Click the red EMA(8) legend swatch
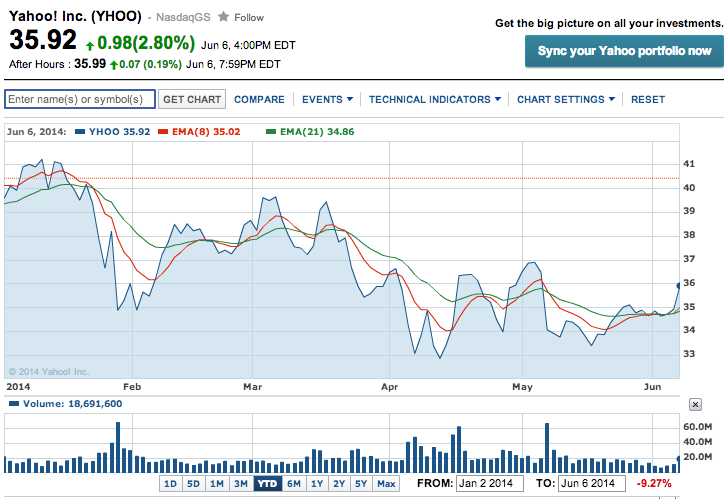Viewport: 727px width, 499px height. point(163,132)
